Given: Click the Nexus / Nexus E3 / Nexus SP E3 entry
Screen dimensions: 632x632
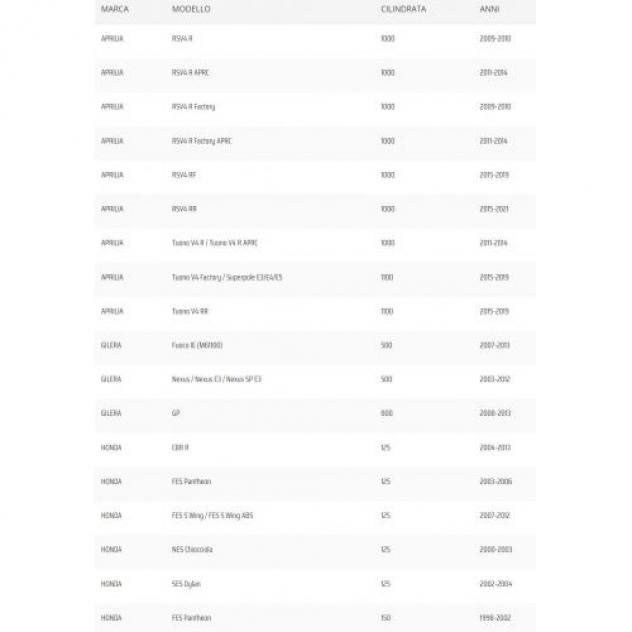Looking at the screenshot, I should tap(216, 379).
